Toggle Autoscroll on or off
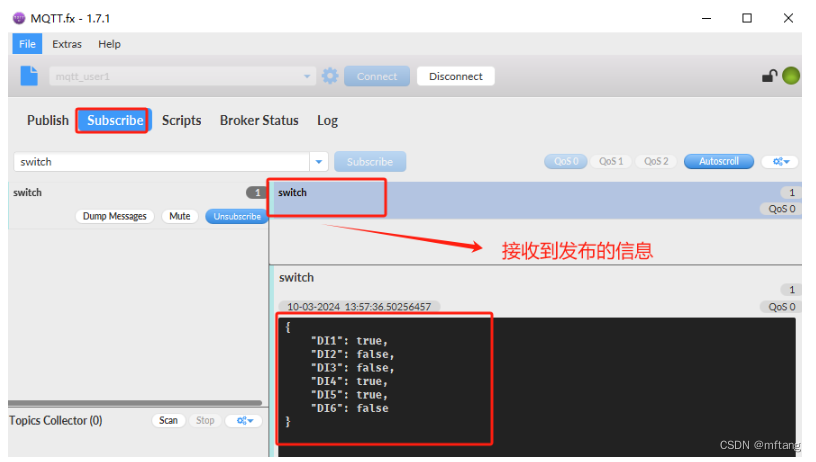The width and height of the screenshot is (816, 462). point(719,161)
